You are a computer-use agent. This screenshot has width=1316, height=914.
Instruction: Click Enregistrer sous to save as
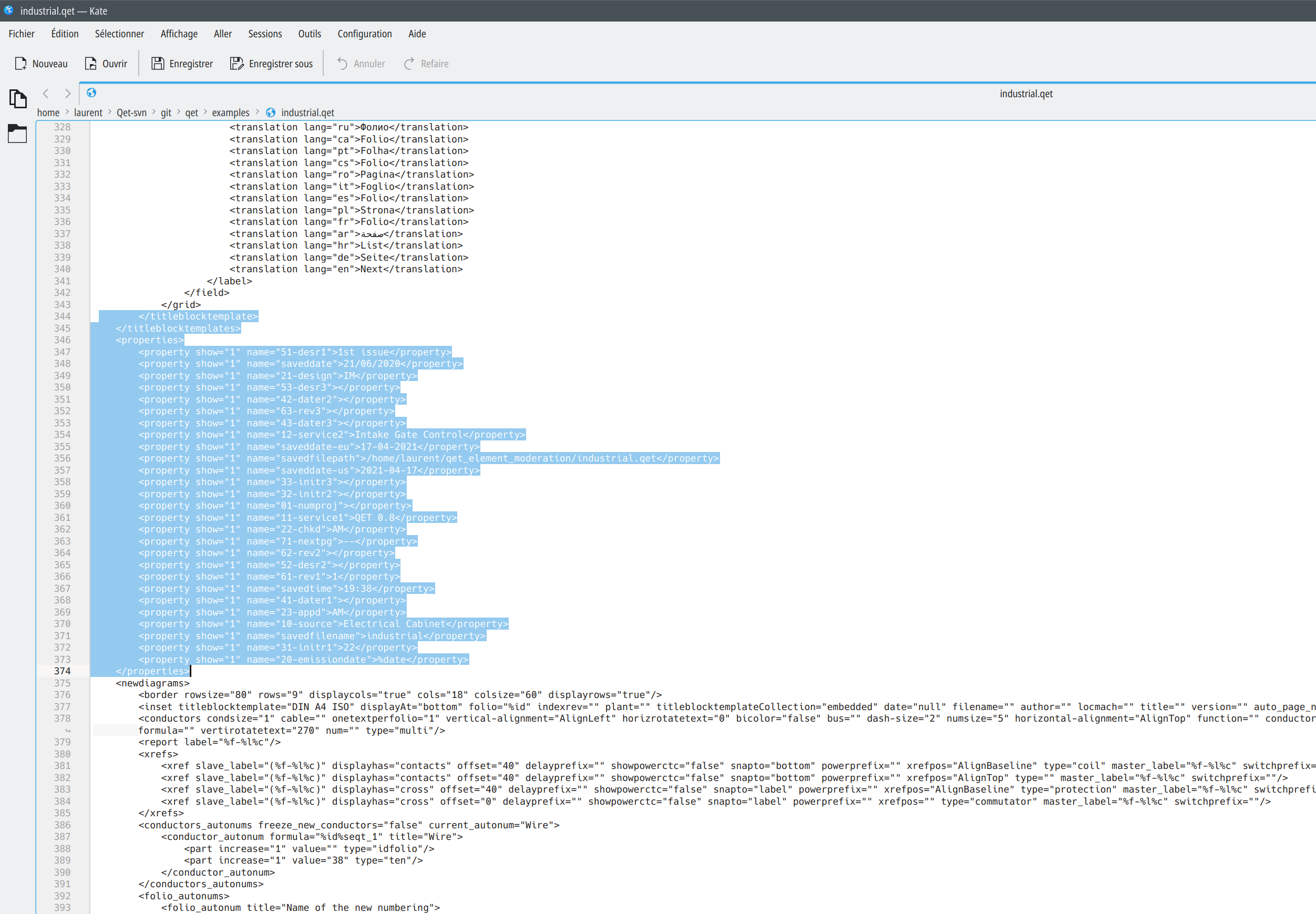click(x=271, y=64)
